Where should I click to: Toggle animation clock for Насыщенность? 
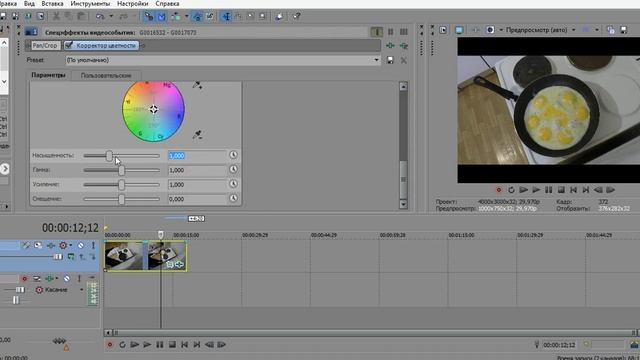(x=233, y=155)
